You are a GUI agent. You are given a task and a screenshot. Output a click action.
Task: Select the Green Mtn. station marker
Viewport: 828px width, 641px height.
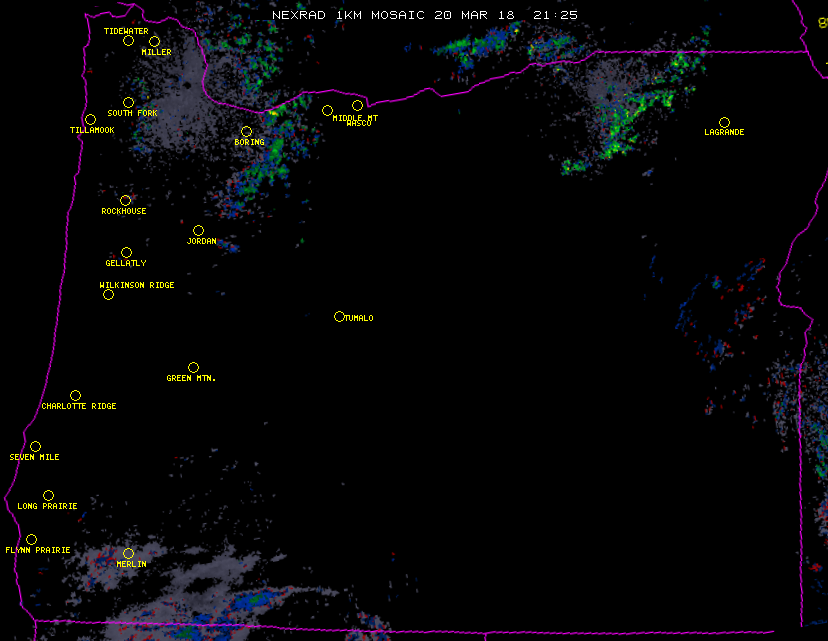coord(193,368)
